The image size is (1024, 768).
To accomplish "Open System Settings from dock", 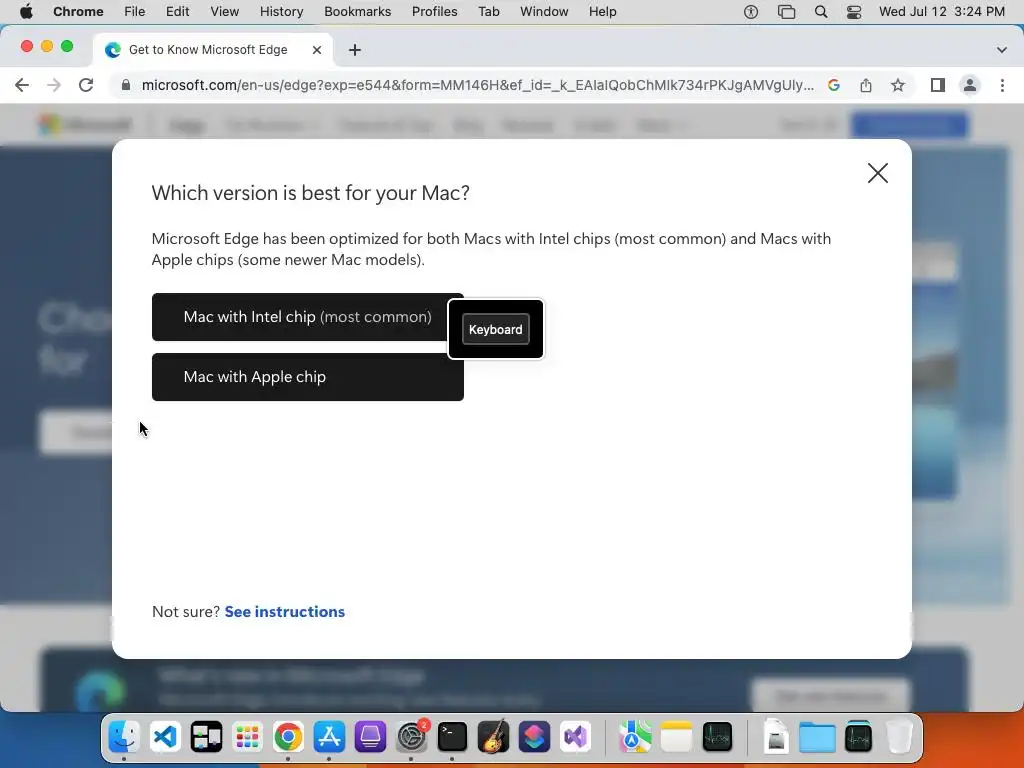I will (x=411, y=737).
